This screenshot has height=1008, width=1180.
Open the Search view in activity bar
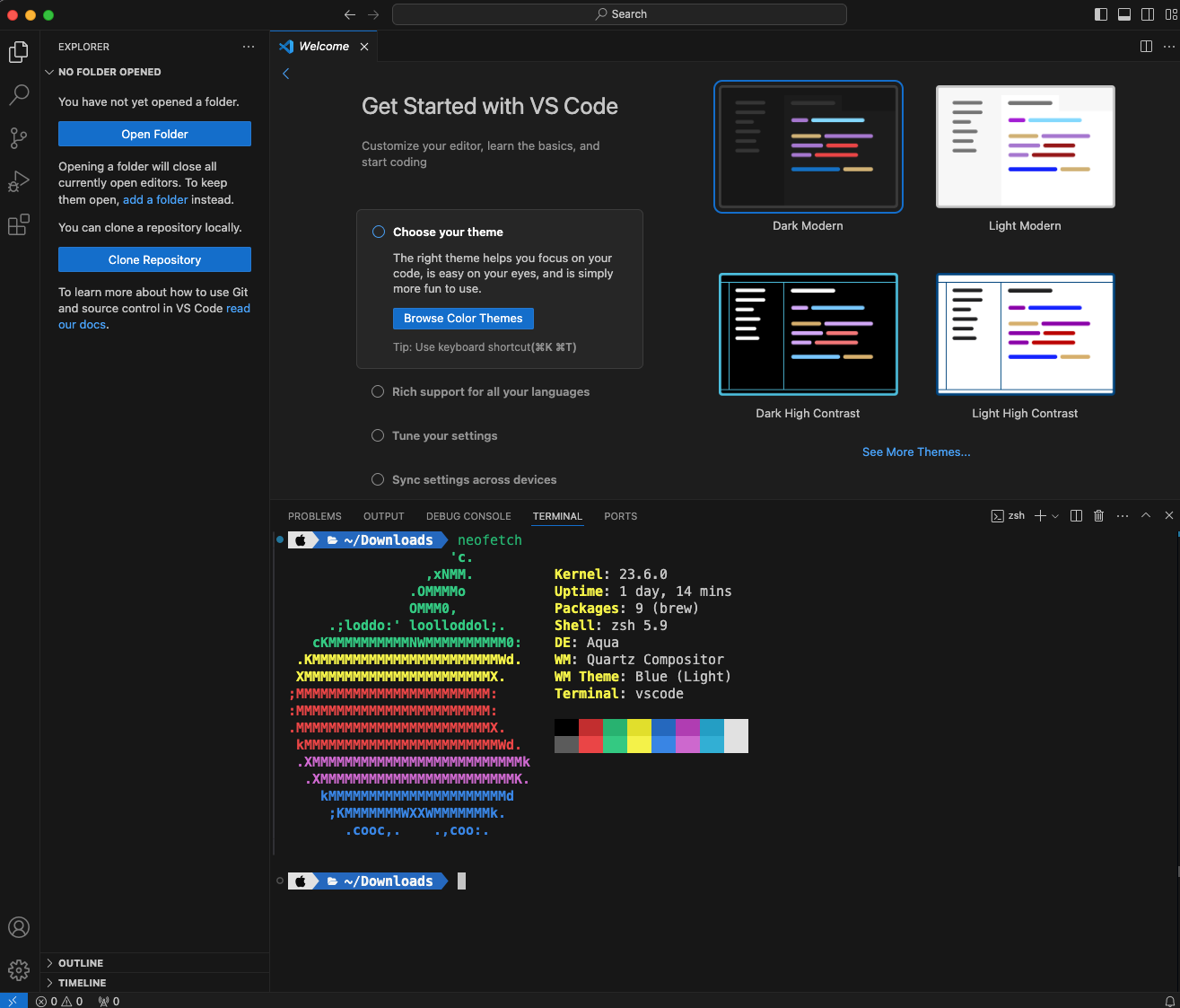[19, 95]
